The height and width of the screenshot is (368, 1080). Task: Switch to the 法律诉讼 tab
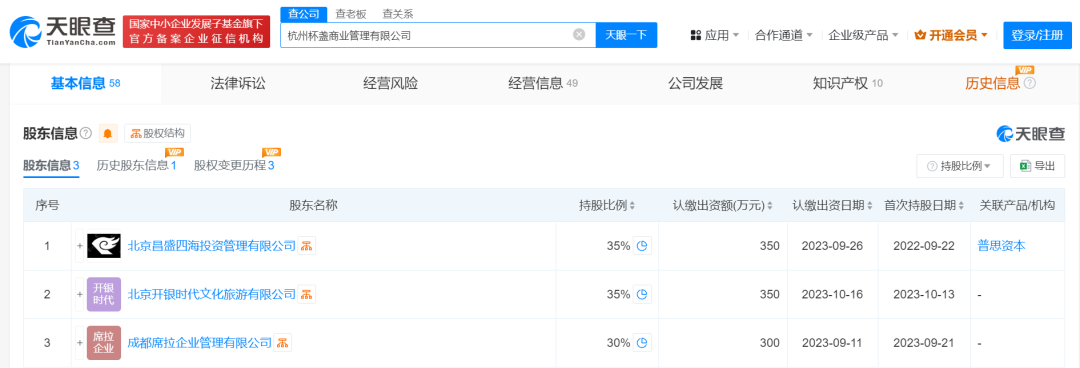pos(238,83)
